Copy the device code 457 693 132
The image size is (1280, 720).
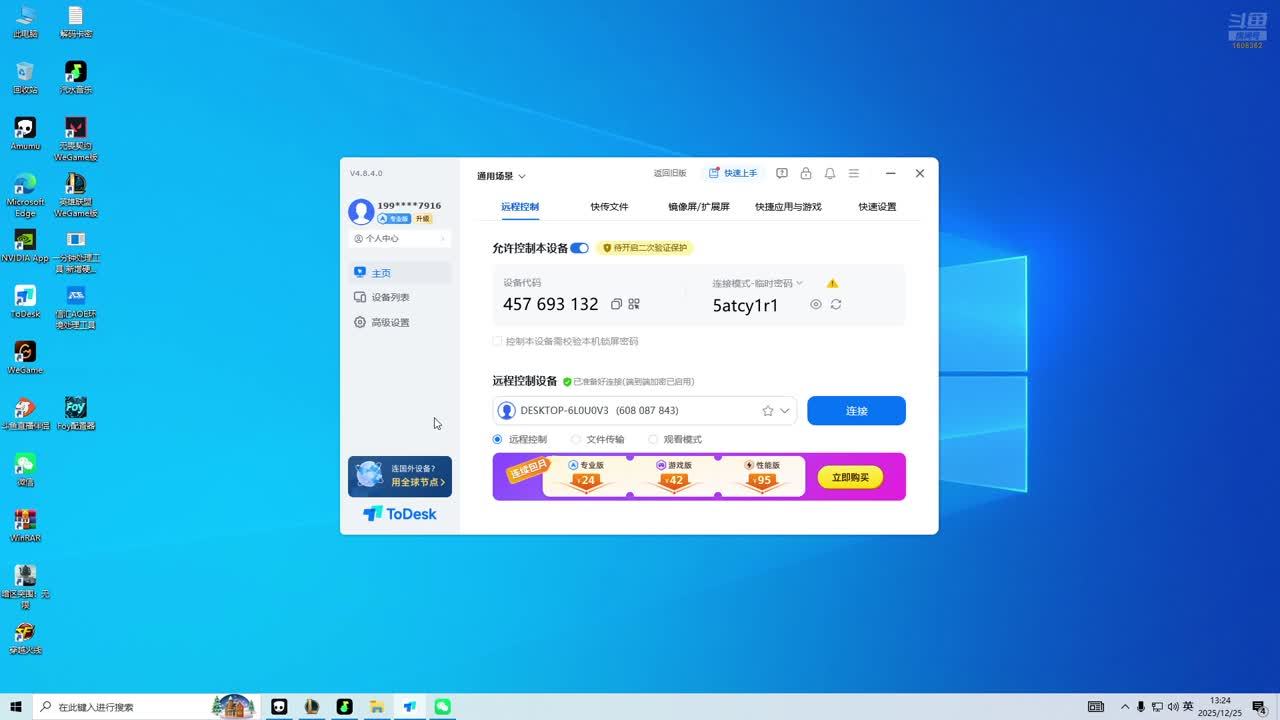tap(616, 304)
